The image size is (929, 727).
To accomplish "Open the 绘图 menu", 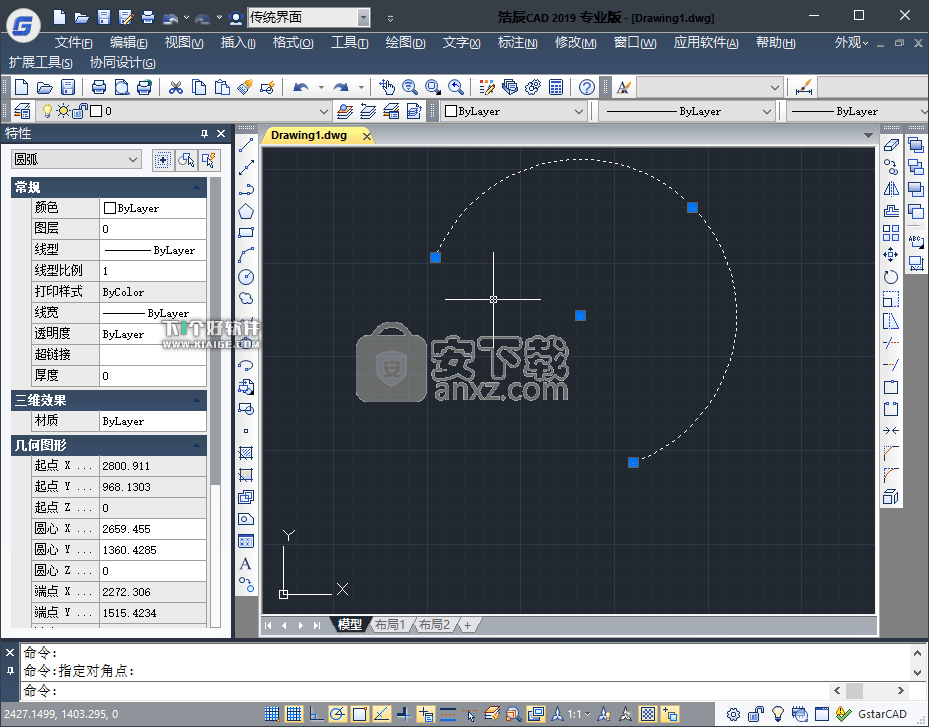I will [x=405, y=43].
